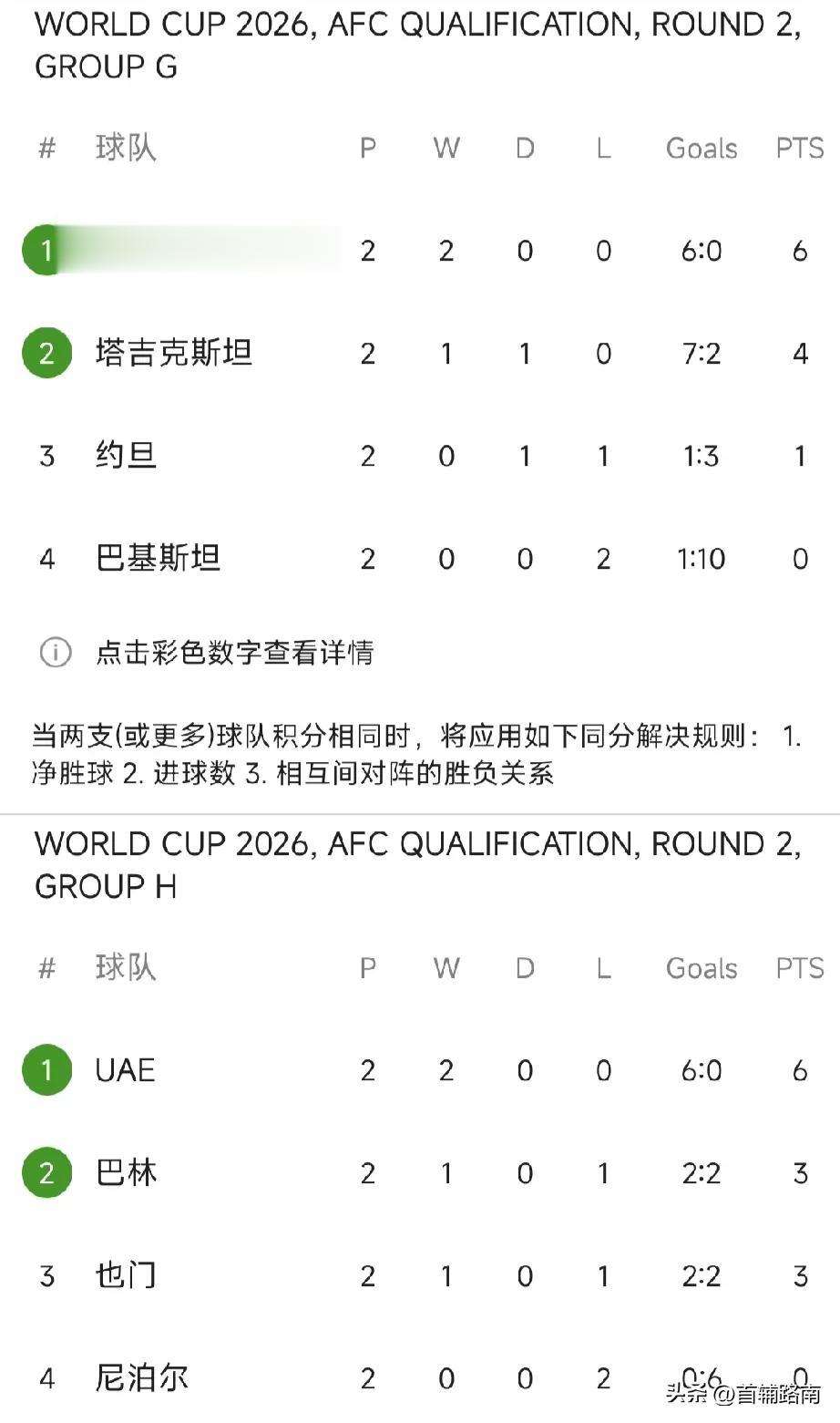
Task: Select the 塔吉克斯坦 team name
Action: pos(173,353)
